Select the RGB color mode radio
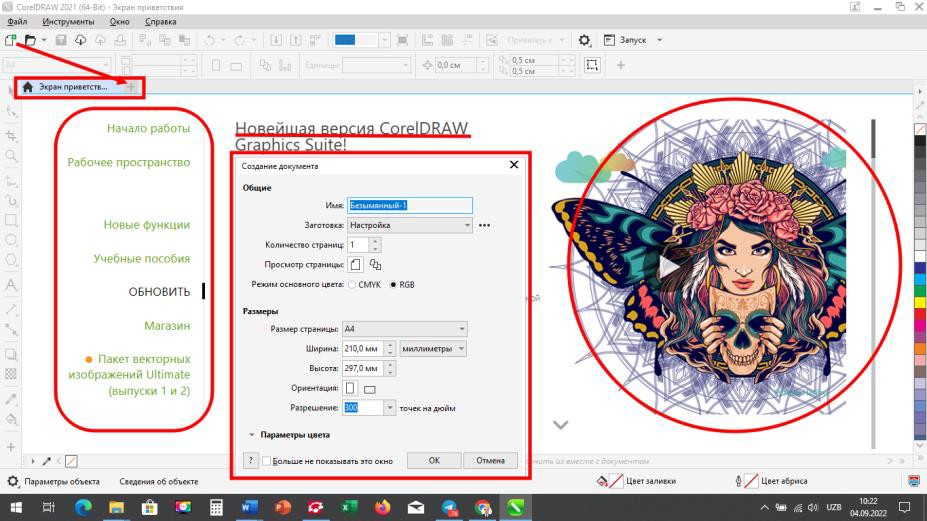 click(393, 285)
